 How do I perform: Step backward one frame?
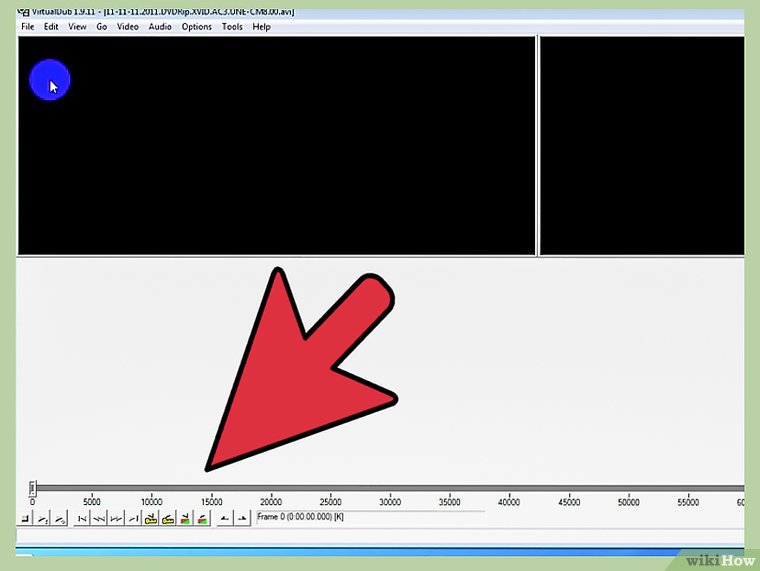point(100,519)
